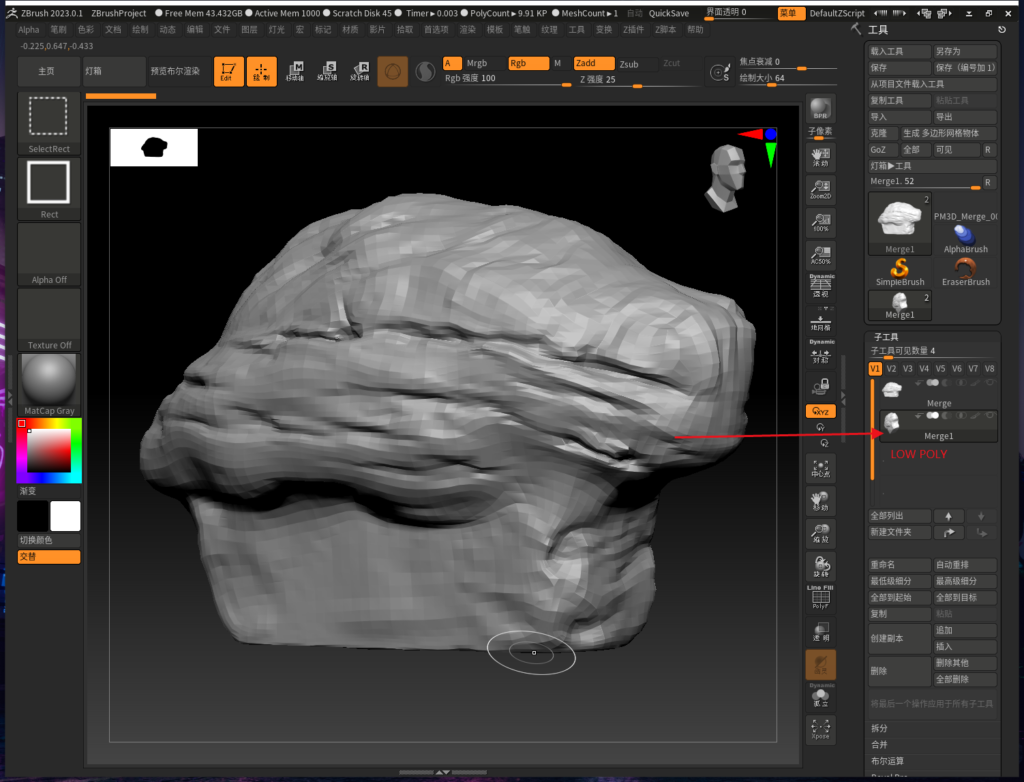Open the DefaultZScript dropdown
Screen dimensions: 1024x782
836,14
